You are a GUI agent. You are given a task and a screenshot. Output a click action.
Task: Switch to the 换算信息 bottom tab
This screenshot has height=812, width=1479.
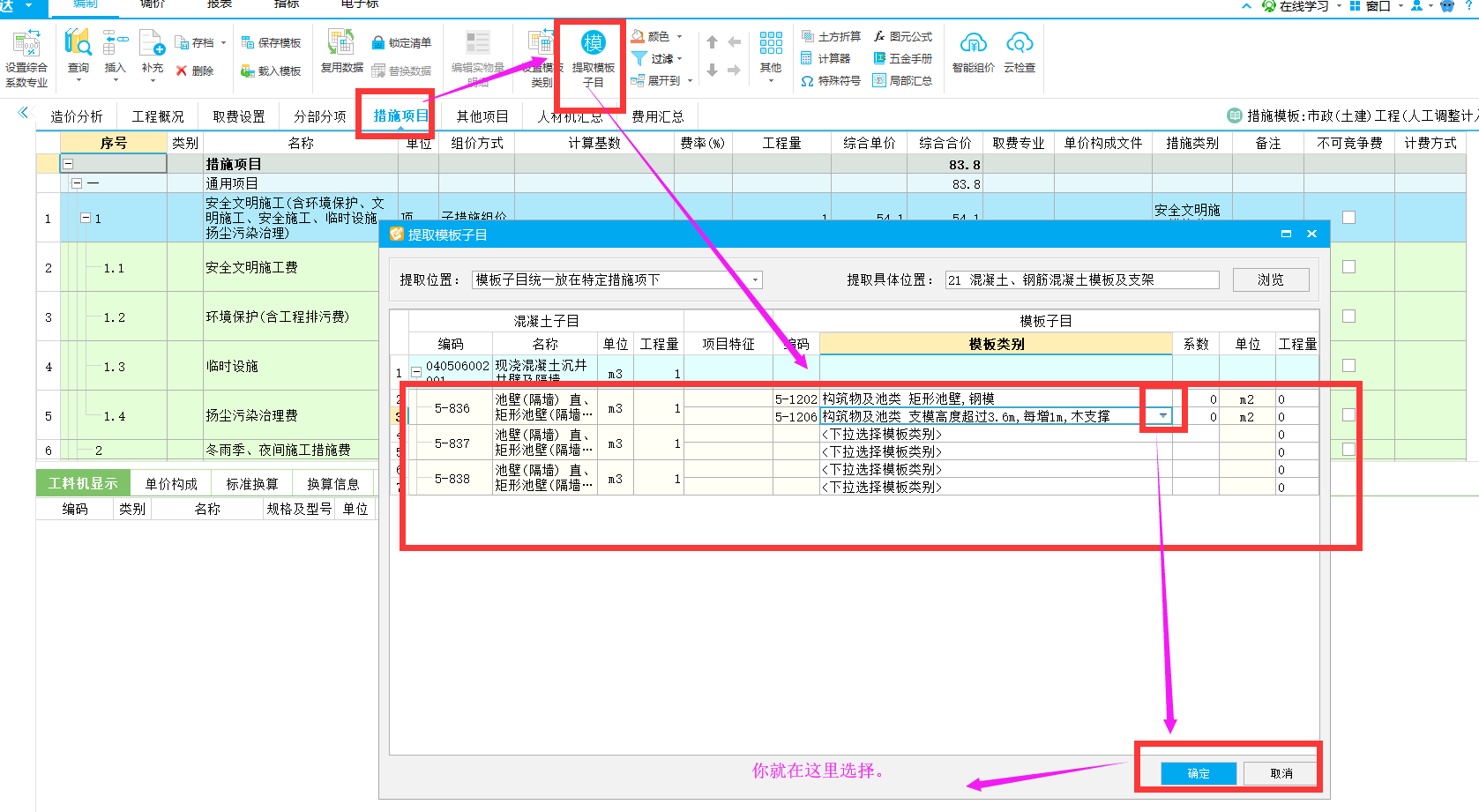(333, 484)
